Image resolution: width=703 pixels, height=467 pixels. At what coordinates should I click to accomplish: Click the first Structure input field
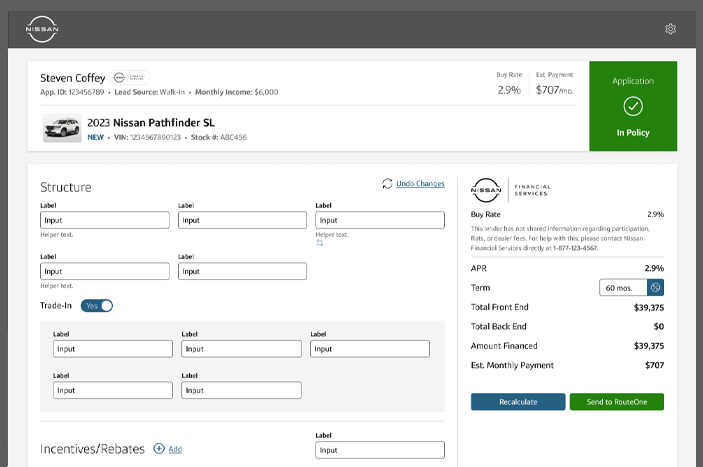coord(104,220)
